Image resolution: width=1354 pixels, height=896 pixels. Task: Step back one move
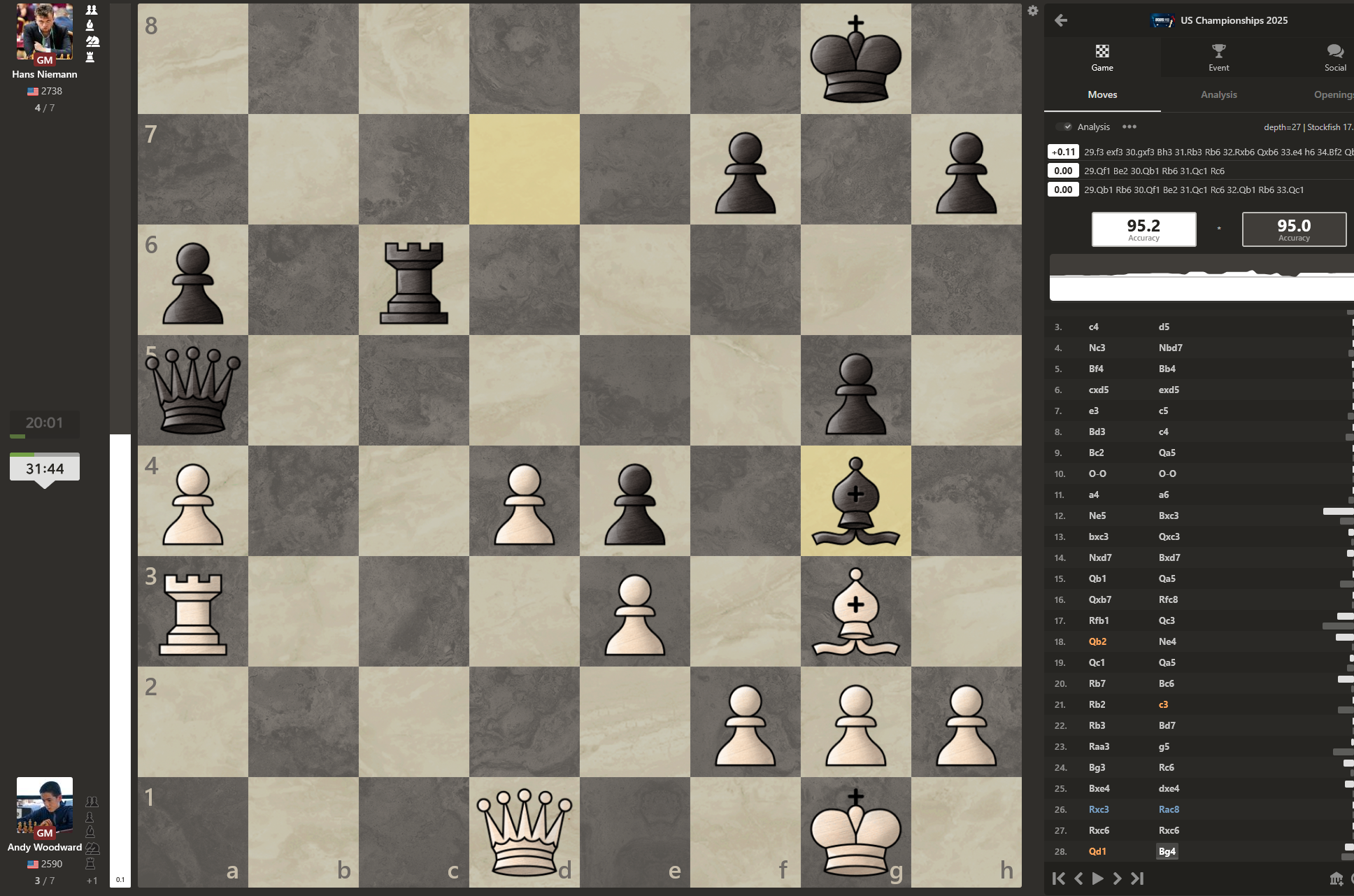tap(1078, 879)
